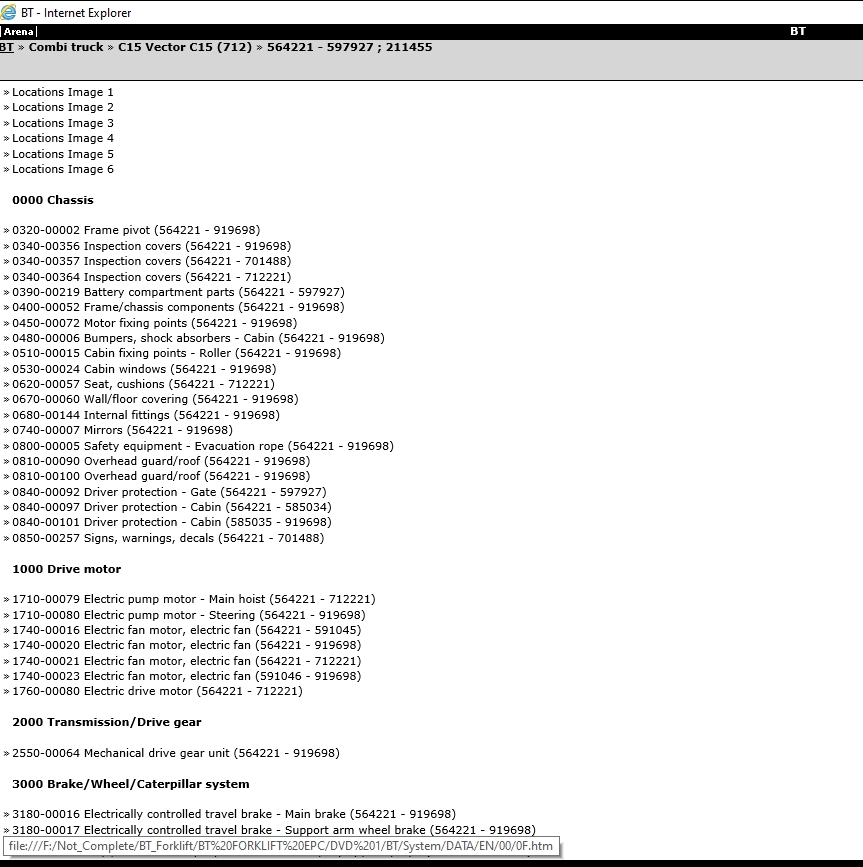Click 3180-00016 travel brake - Main brake
The width and height of the screenshot is (863, 867).
point(233,814)
